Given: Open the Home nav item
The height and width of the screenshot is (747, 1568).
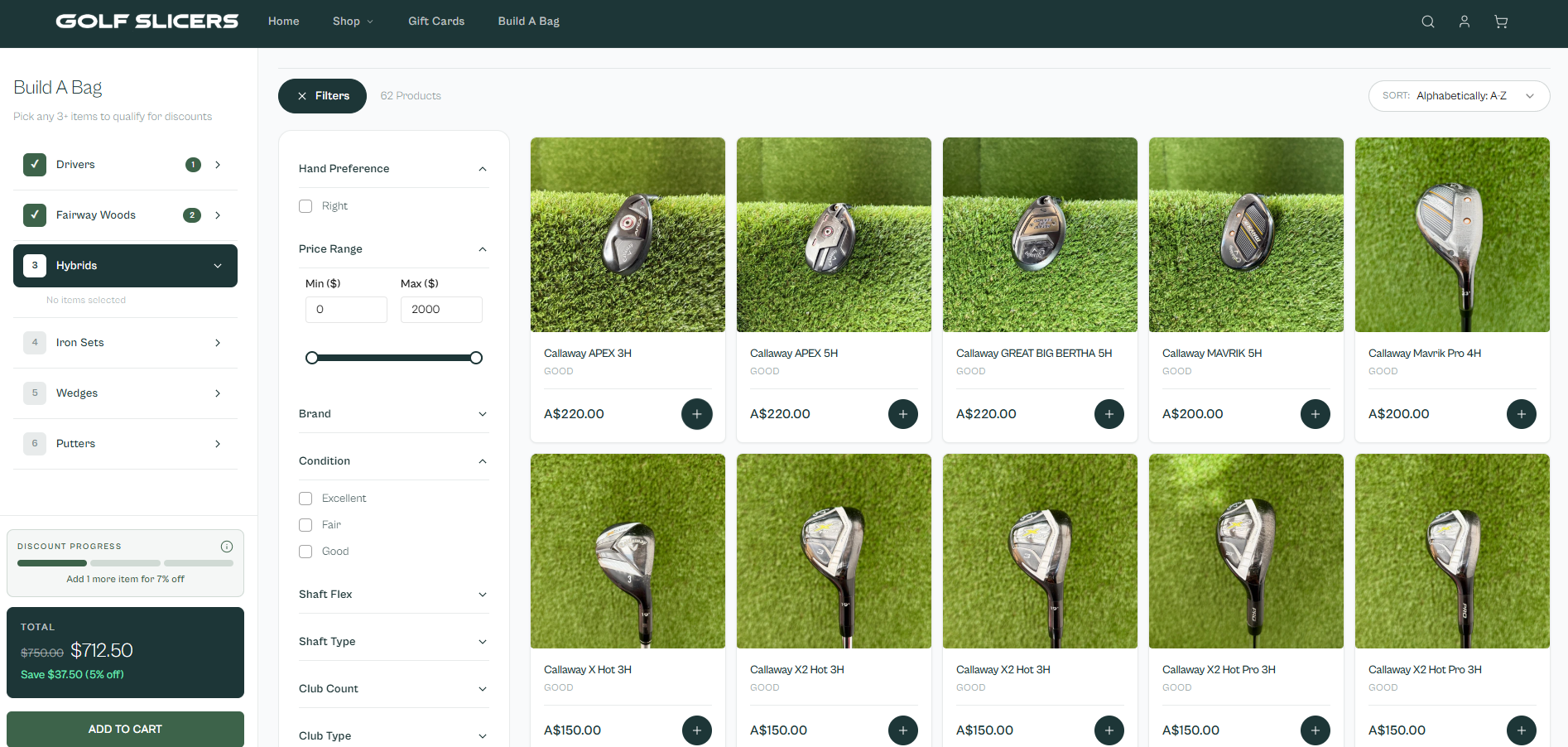Looking at the screenshot, I should coord(284,22).
